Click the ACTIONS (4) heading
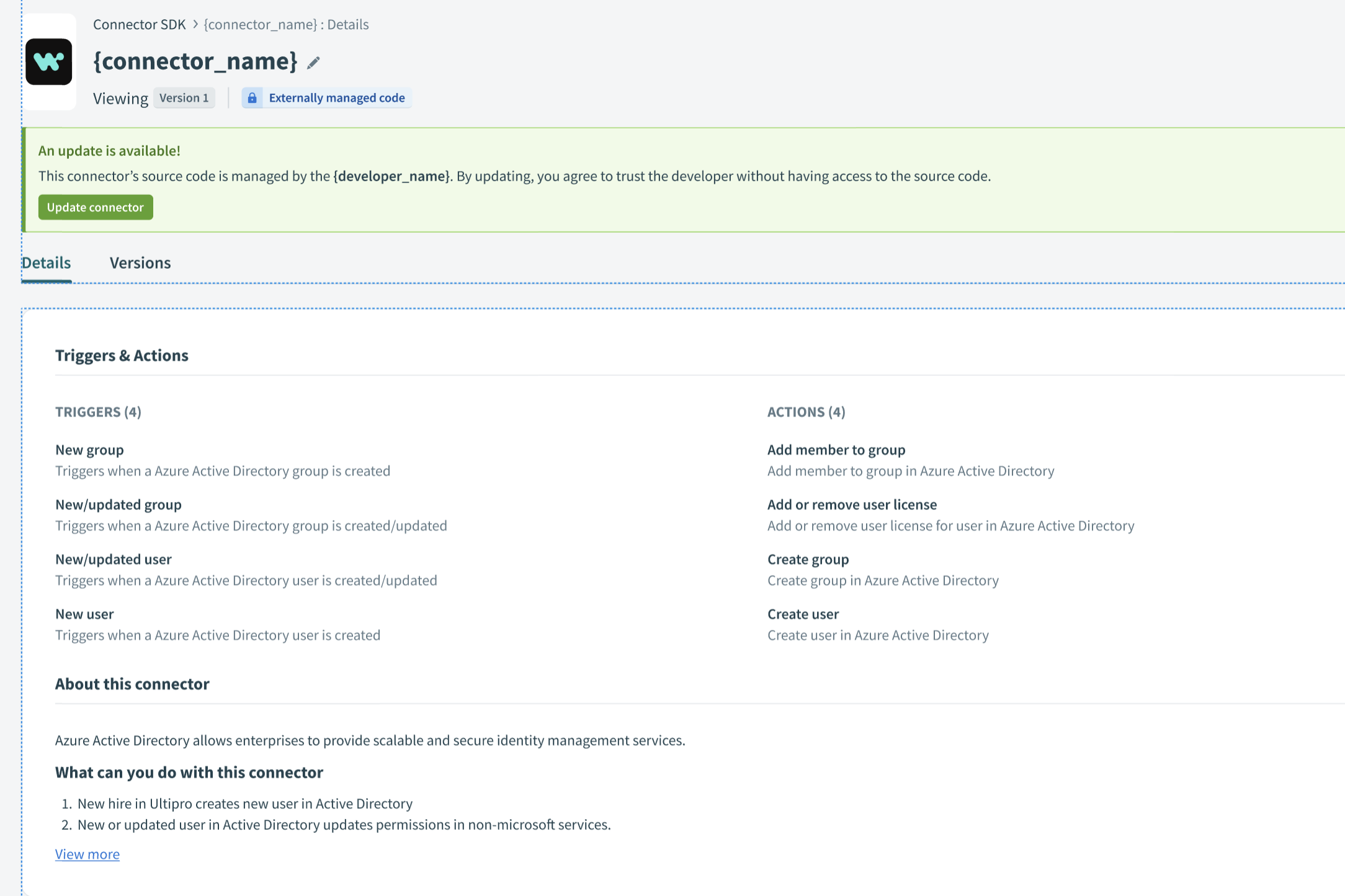Screen dimensions: 1345x896 [807, 412]
